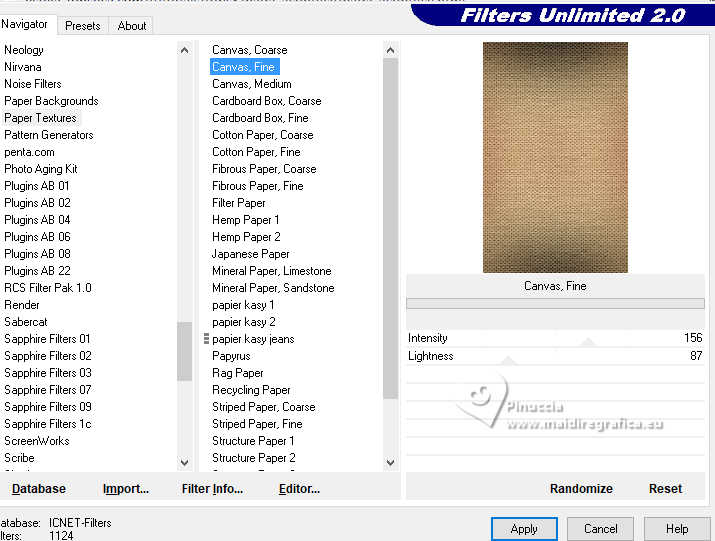Viewport: 715px width, 541px height.
Task: Select Canvas, Medium filter
Action: coord(252,84)
